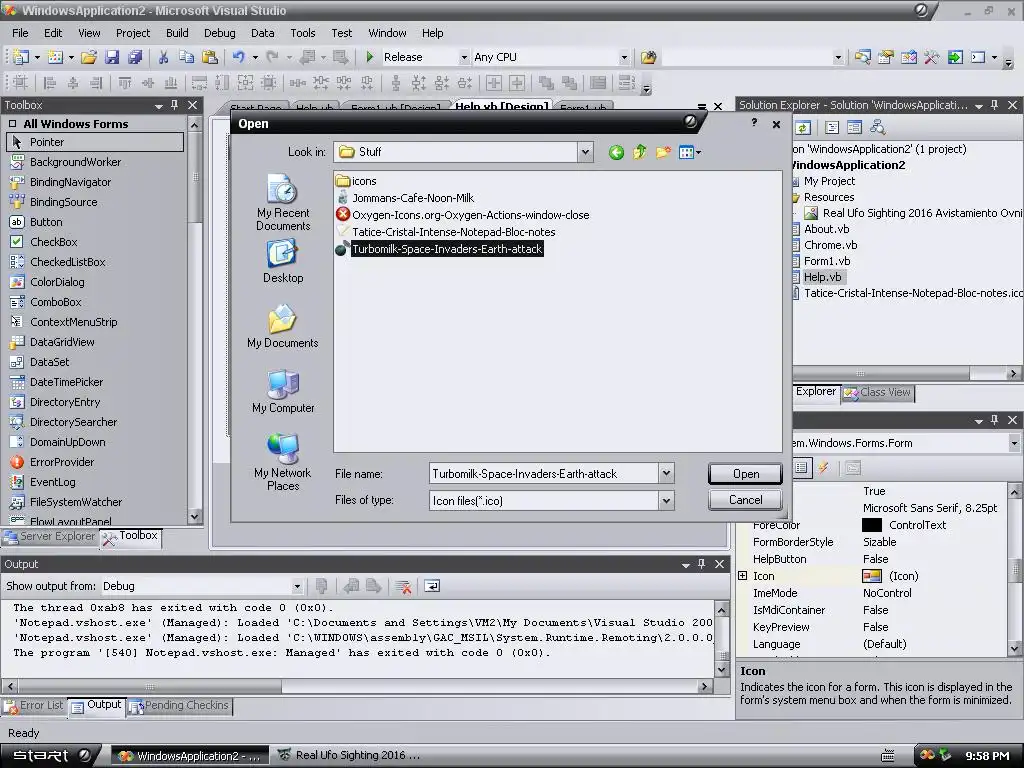The width and height of the screenshot is (1024, 768).
Task: Click help question mark in Open dialog
Action: coord(754,123)
